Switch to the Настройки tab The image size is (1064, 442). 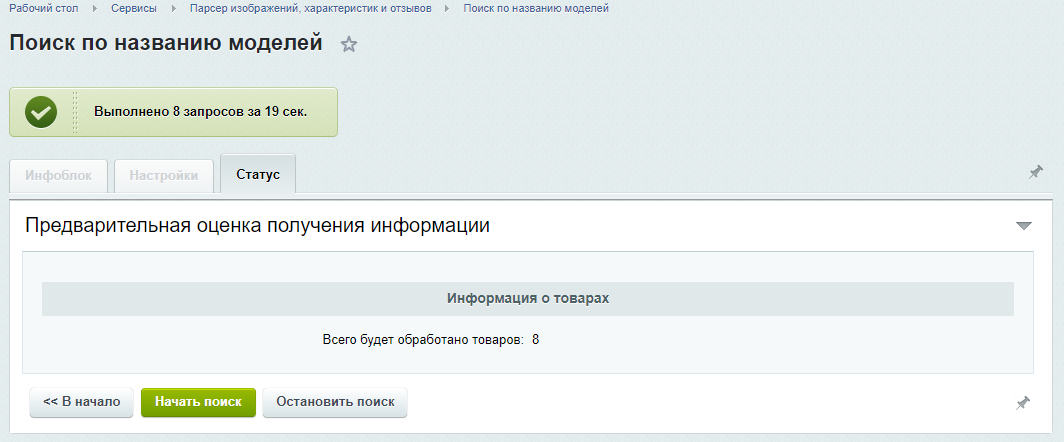(164, 176)
